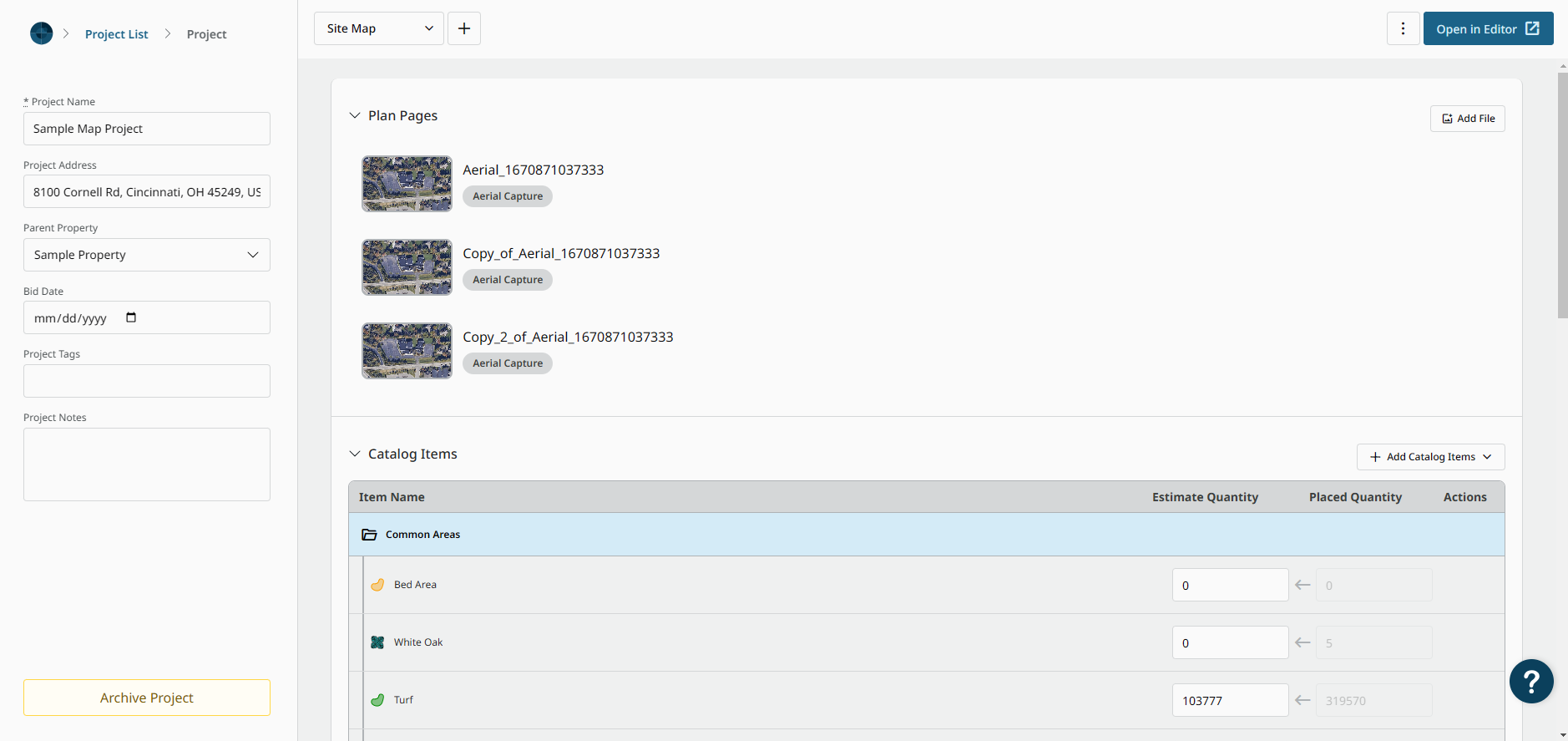Open the help question mark bubble

click(1531, 682)
